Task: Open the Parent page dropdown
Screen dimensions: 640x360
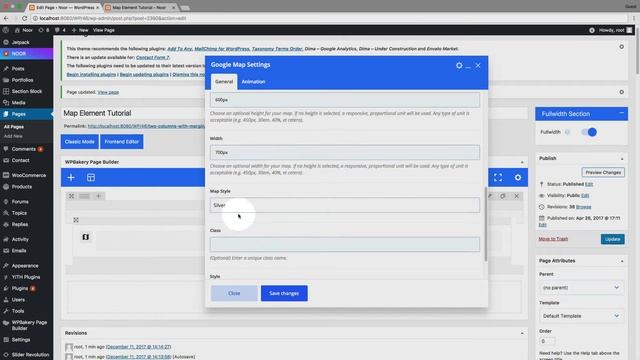Action: click(581, 288)
